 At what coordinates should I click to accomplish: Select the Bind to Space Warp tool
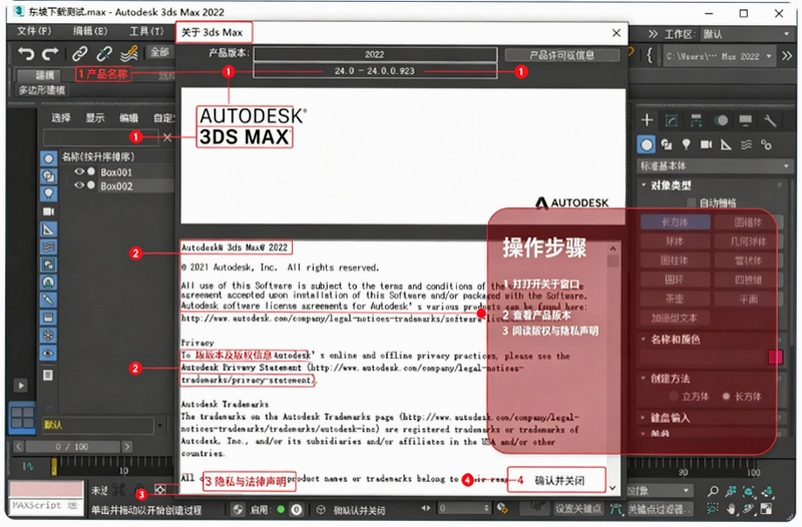coord(129,53)
